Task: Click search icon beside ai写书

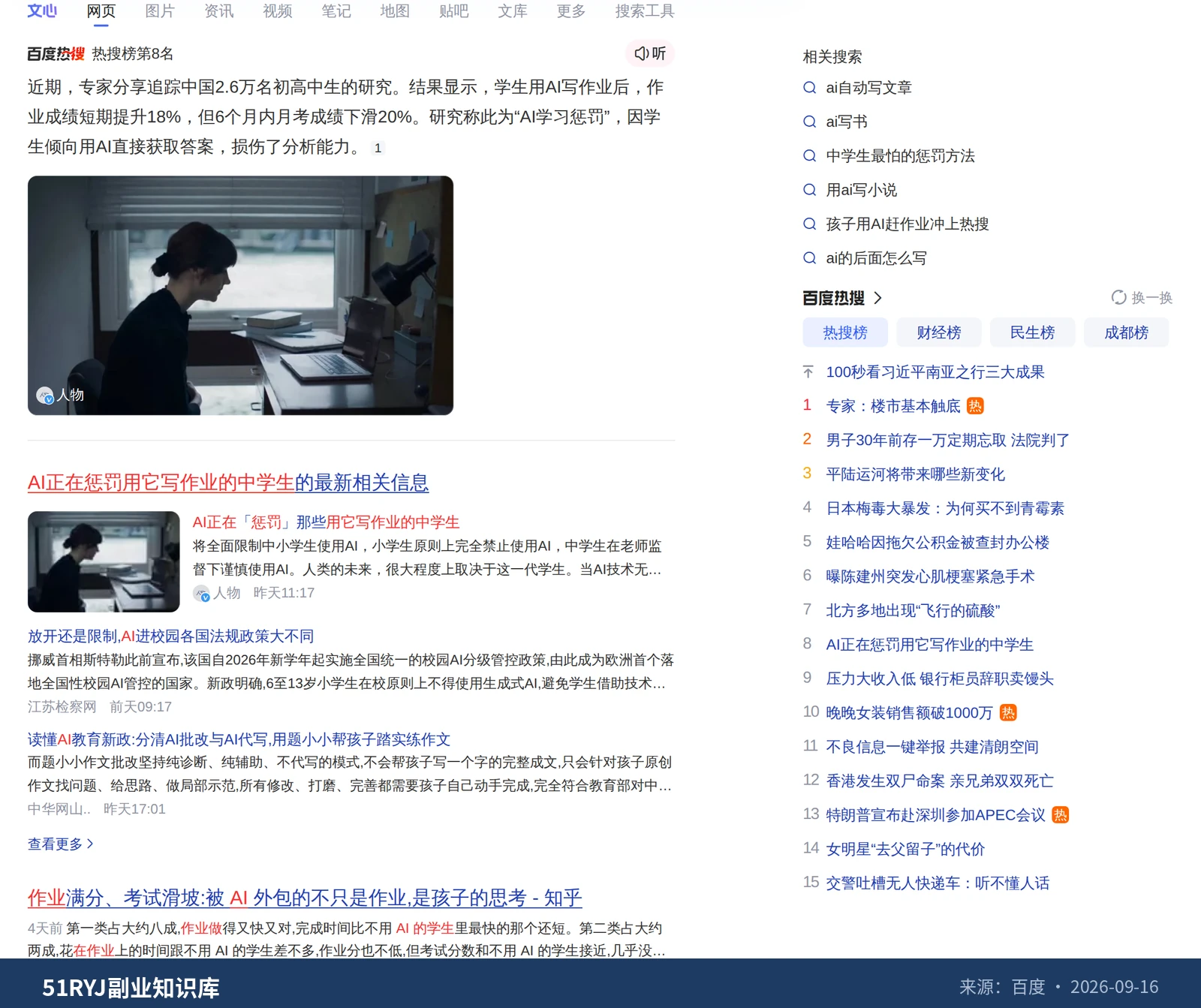Action: point(809,122)
